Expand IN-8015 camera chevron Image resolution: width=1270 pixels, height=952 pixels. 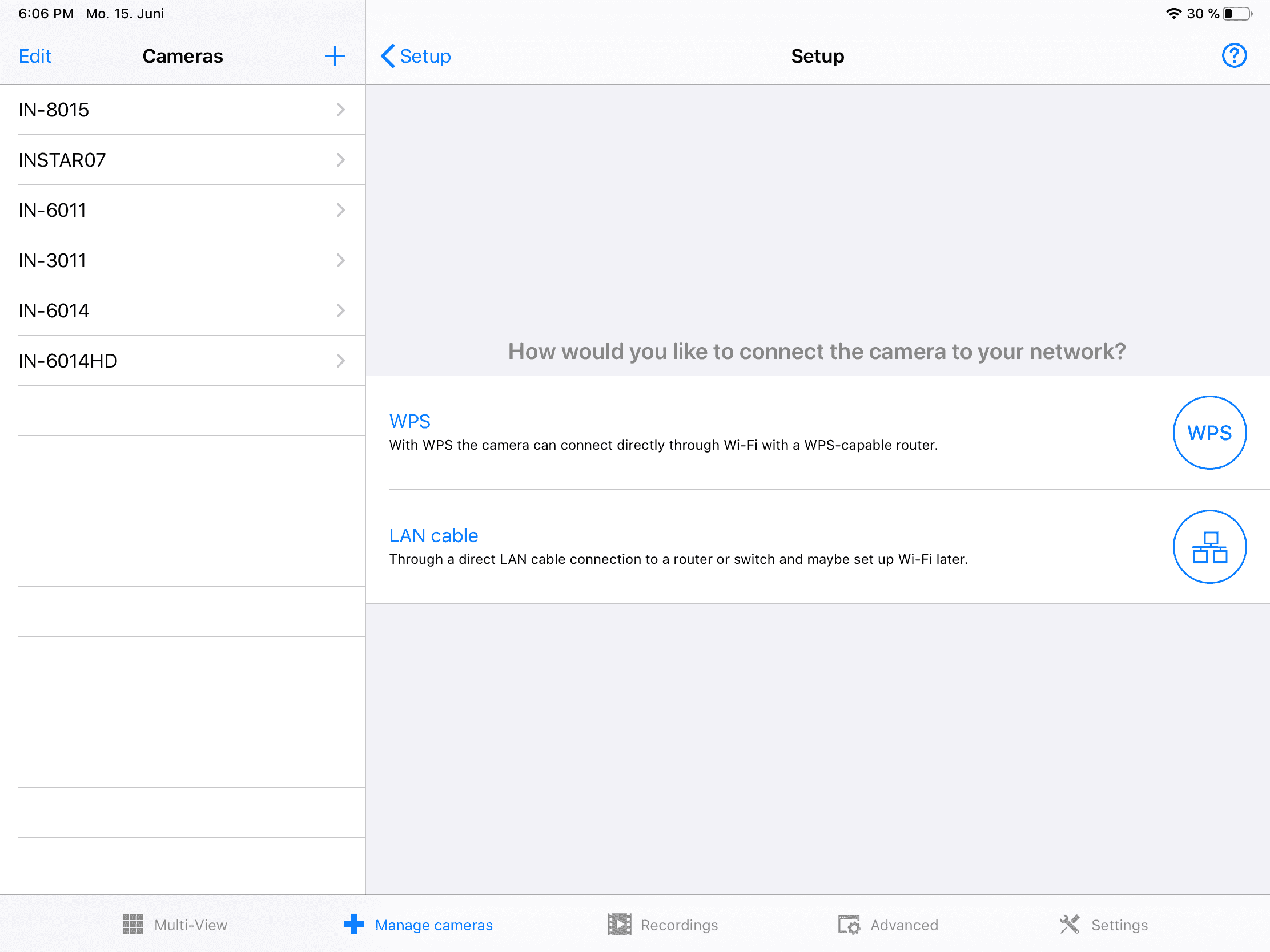pos(340,110)
